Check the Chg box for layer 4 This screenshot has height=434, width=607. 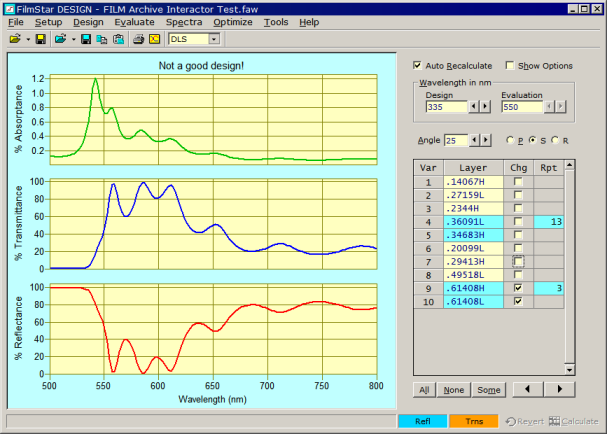click(518, 221)
